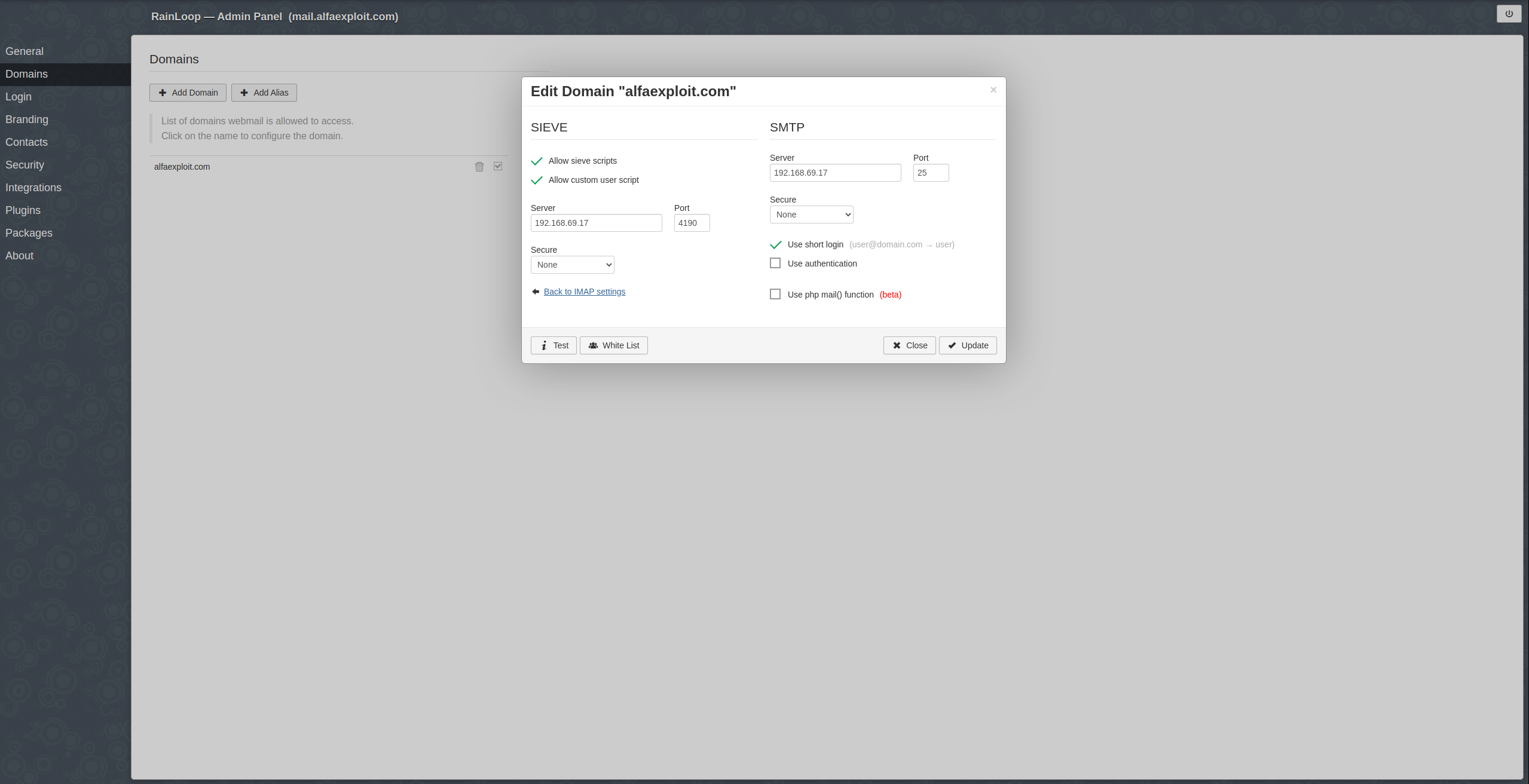
Task: Click the Test info button
Action: point(554,345)
